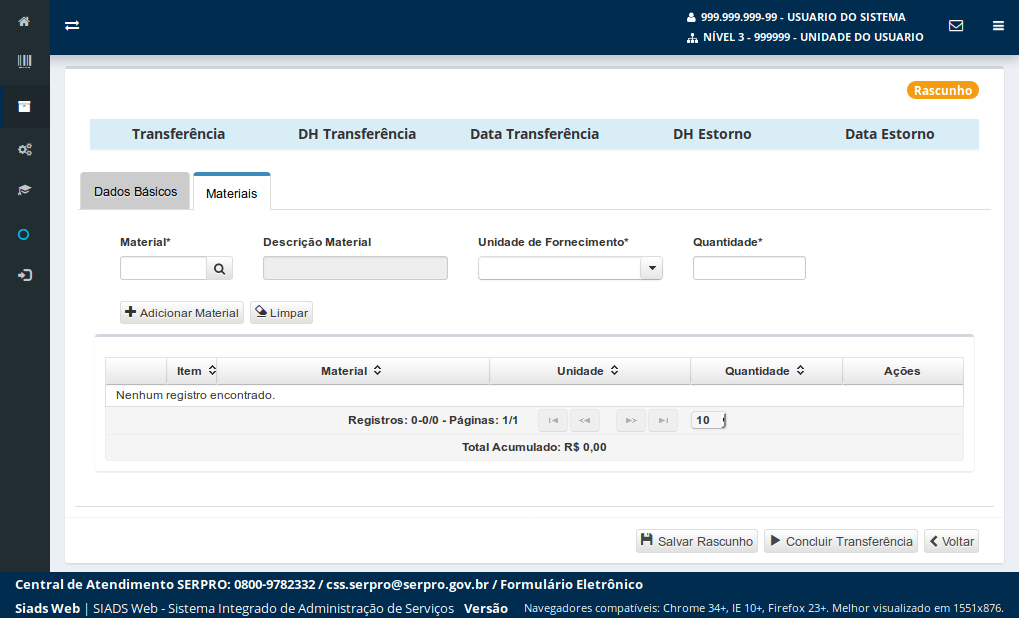
Task: Click Total Acumulado: R$ 0,00 text
Action: click(x=534, y=447)
